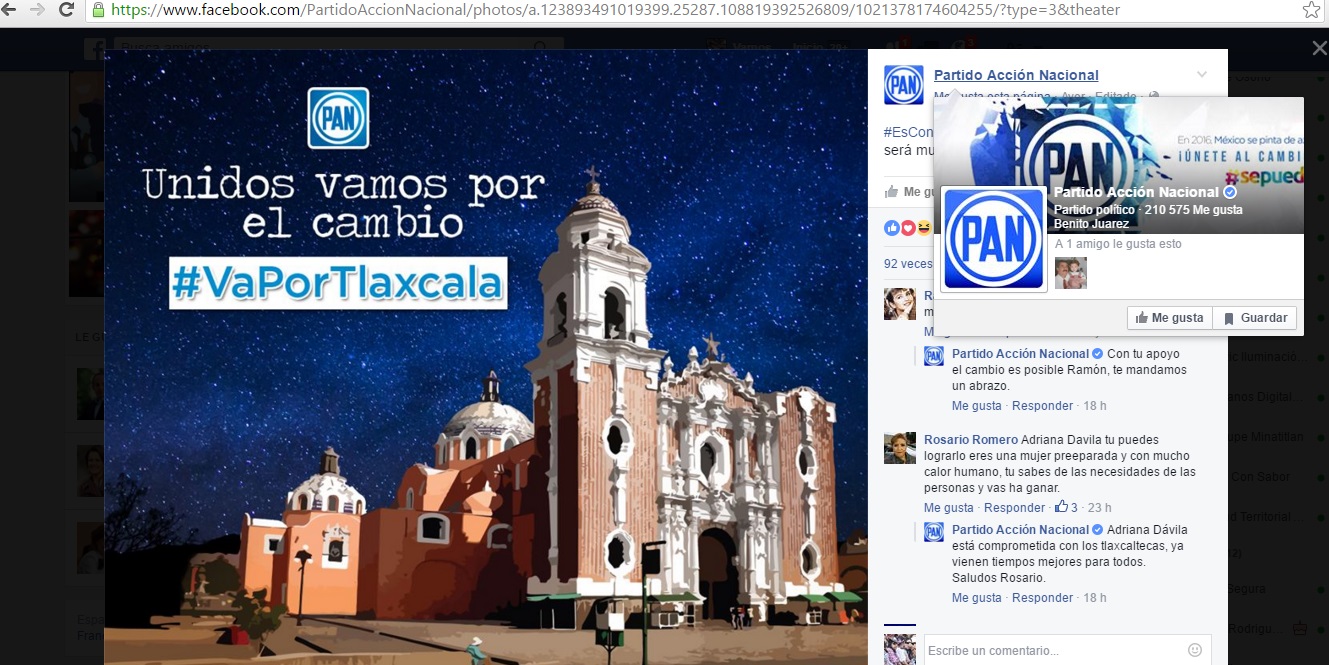Click verified badge in hovercard
The height and width of the screenshot is (665, 1329).
[1231, 192]
